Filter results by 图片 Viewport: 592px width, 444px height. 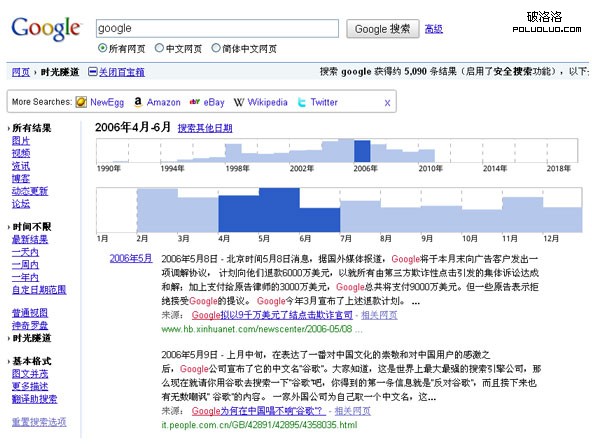(x=21, y=141)
